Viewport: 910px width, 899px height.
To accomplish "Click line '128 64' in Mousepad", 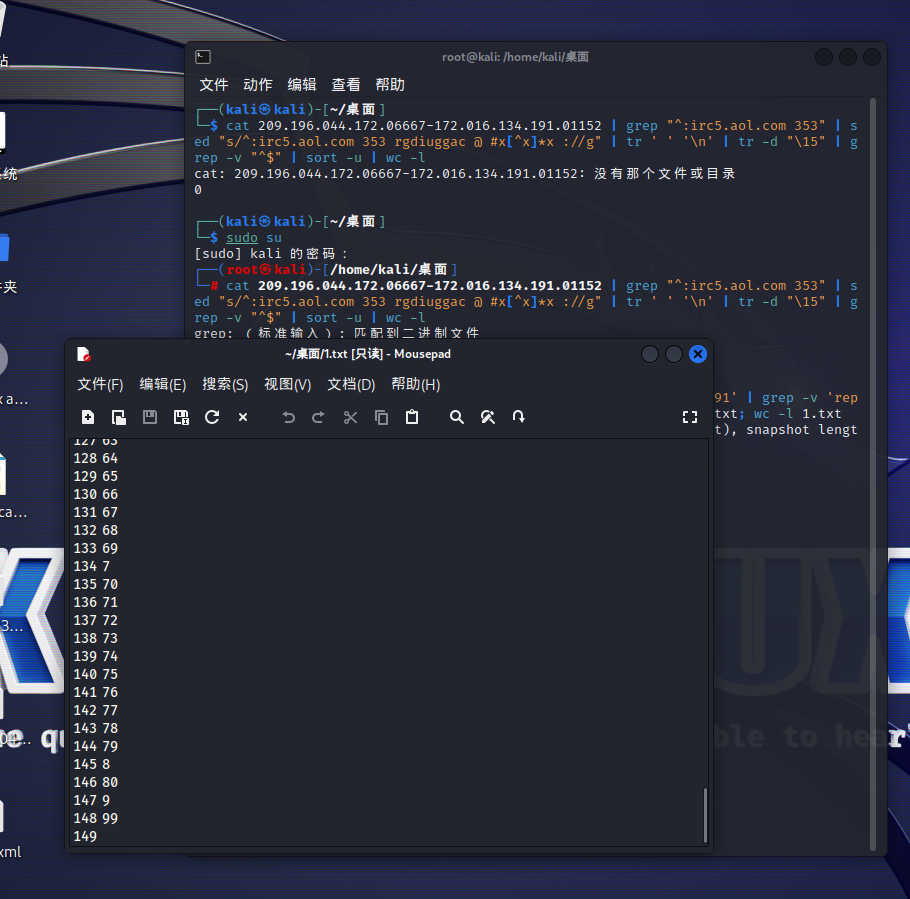I will pos(96,458).
